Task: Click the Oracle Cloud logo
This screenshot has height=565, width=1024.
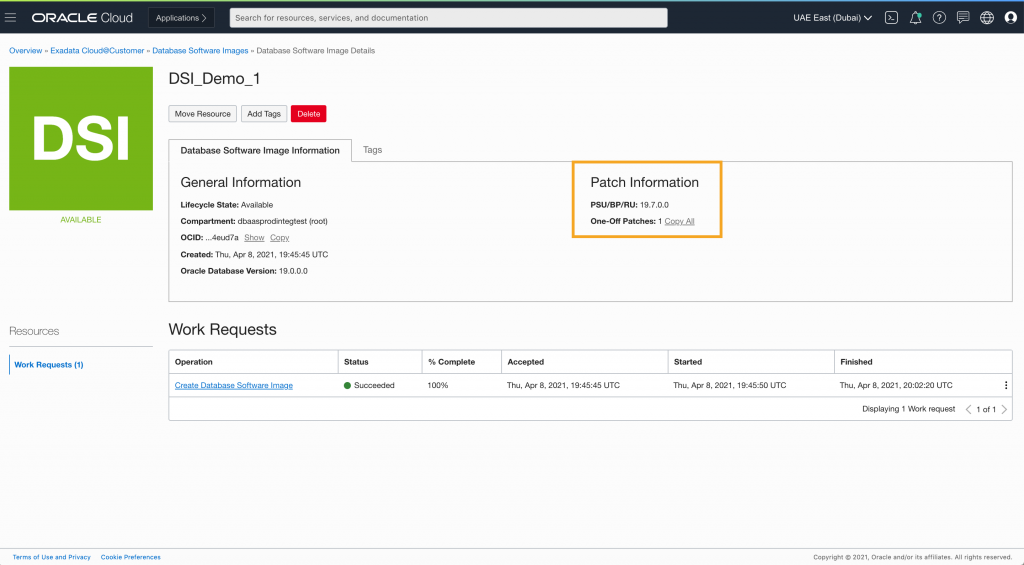Action: coord(82,18)
